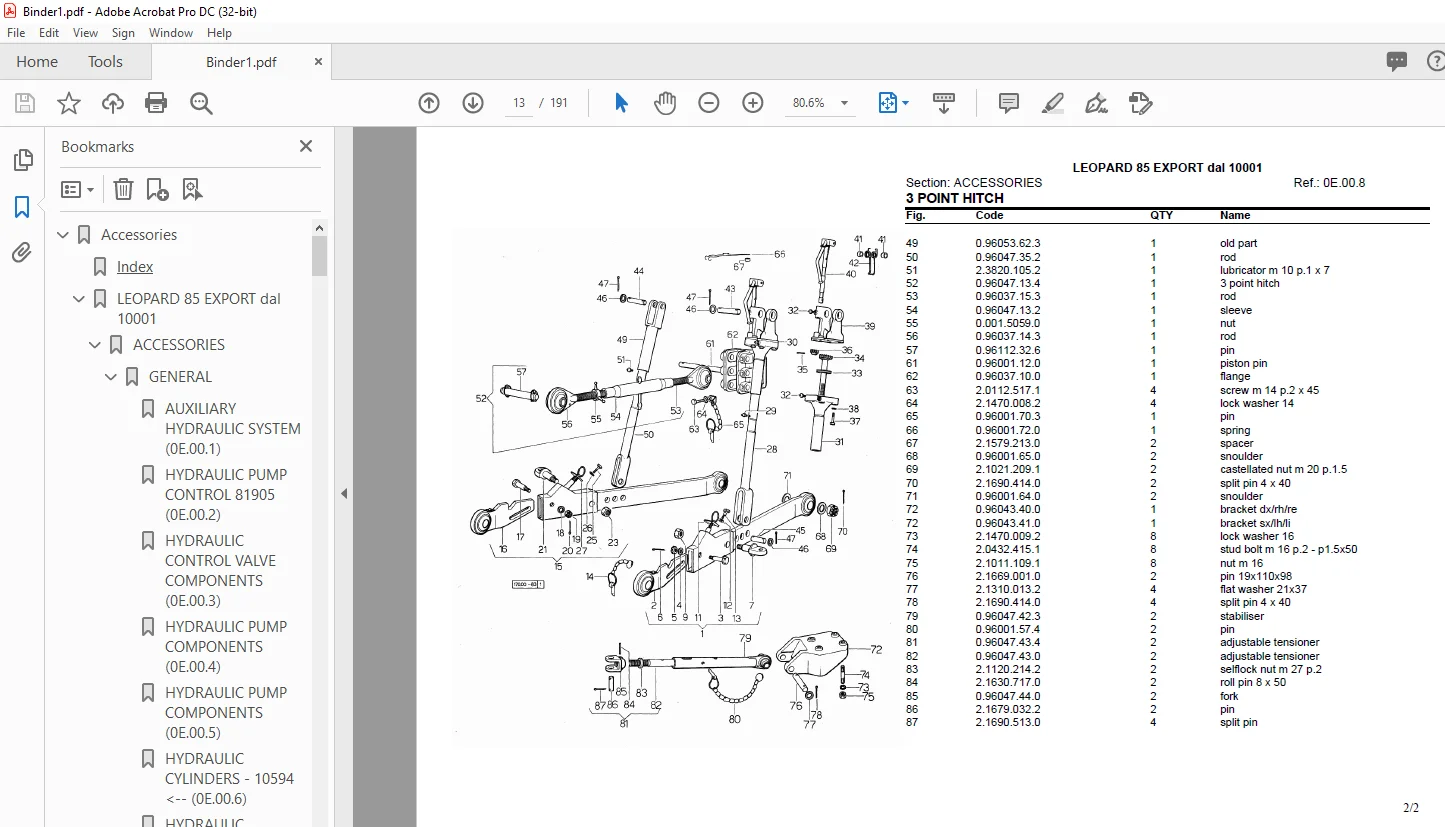Viewport: 1445px width, 827px height.
Task: Select the arrow selection tool
Action: click(621, 103)
